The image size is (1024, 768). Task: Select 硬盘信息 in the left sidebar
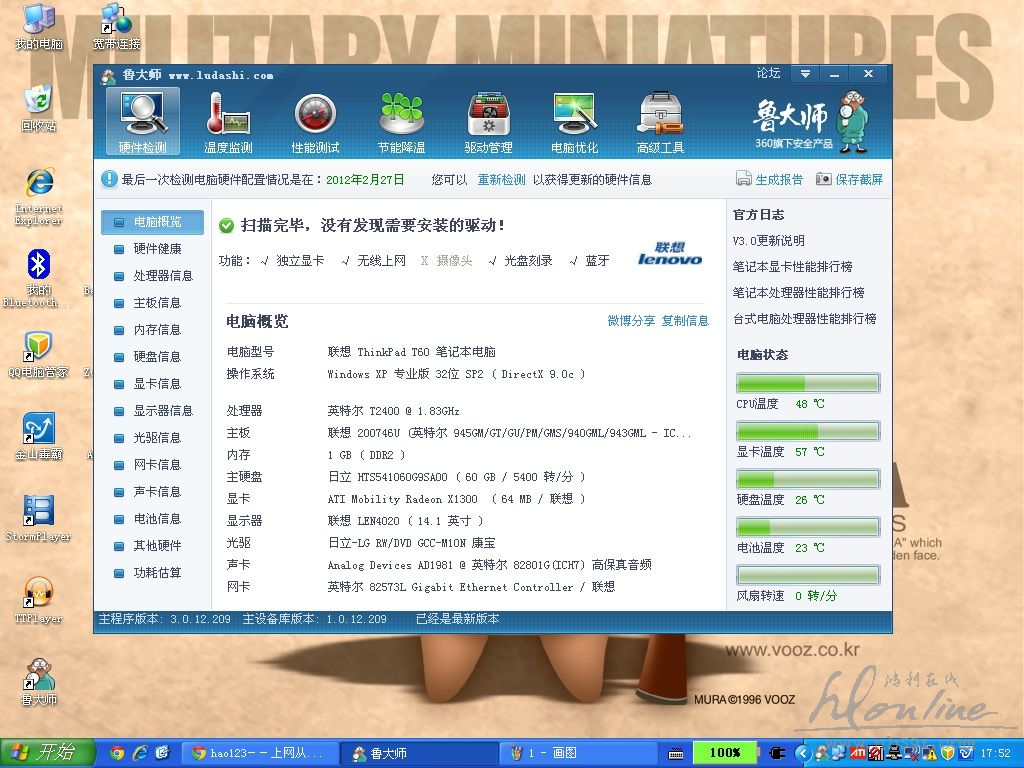click(157, 357)
